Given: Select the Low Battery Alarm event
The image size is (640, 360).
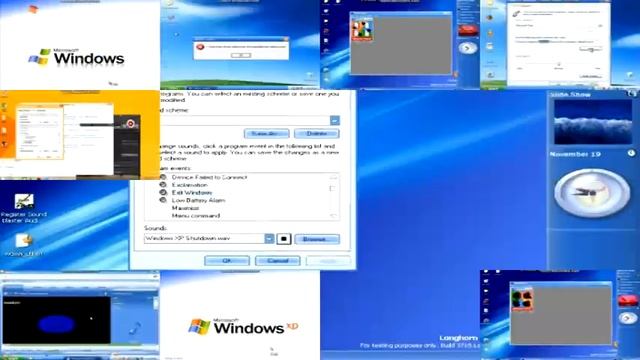Looking at the screenshot, I should (198, 200).
